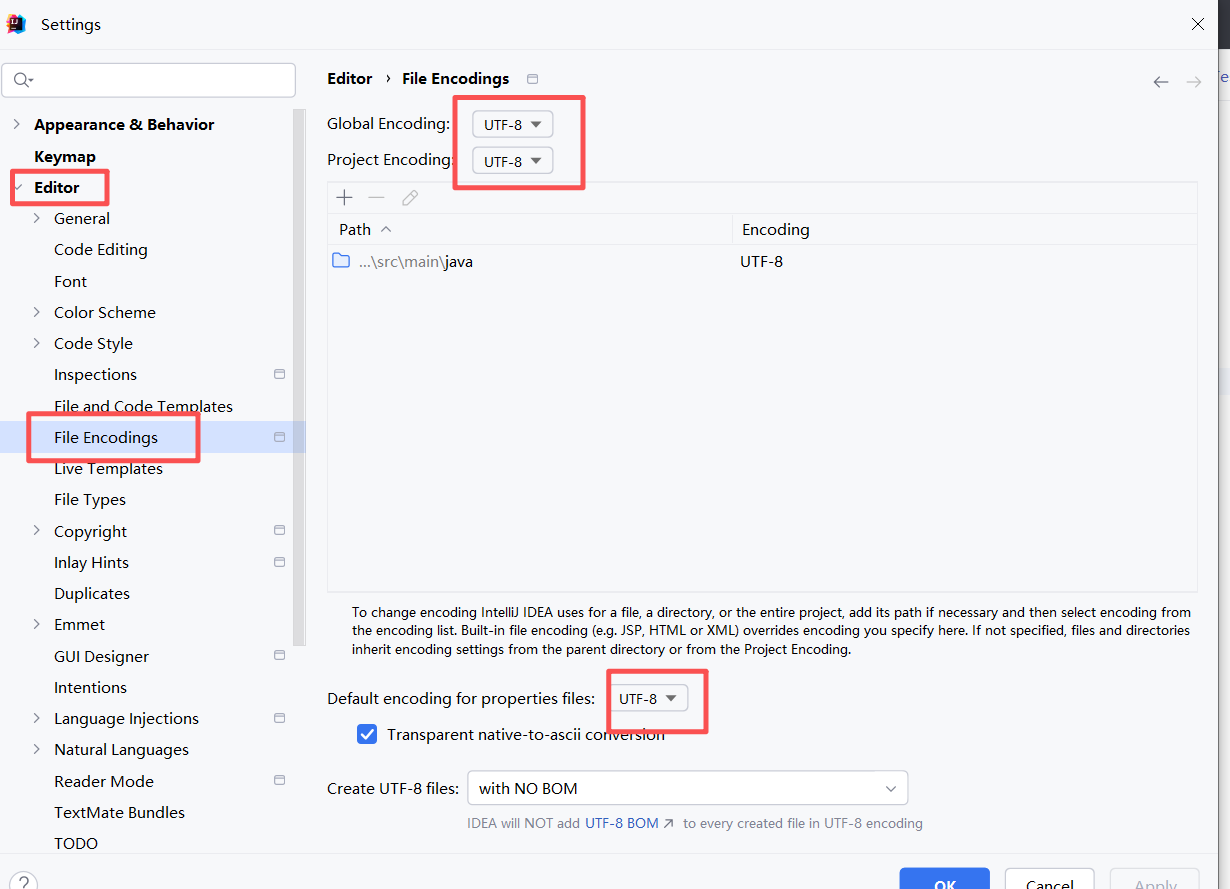The height and width of the screenshot is (889, 1230).
Task: Expand the Color Scheme node
Action: [x=37, y=312]
